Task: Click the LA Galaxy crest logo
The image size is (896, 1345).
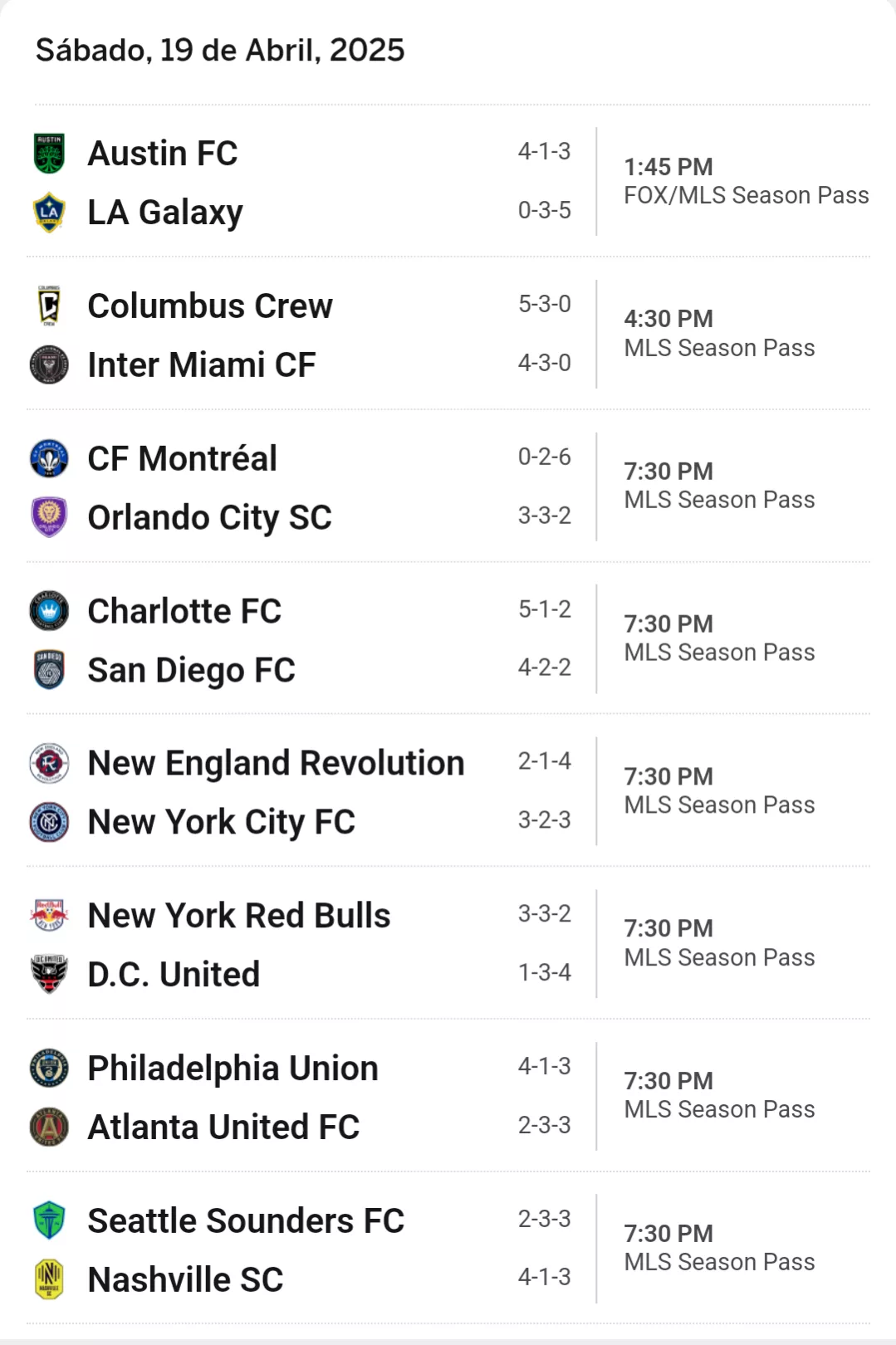Action: pos(49,213)
